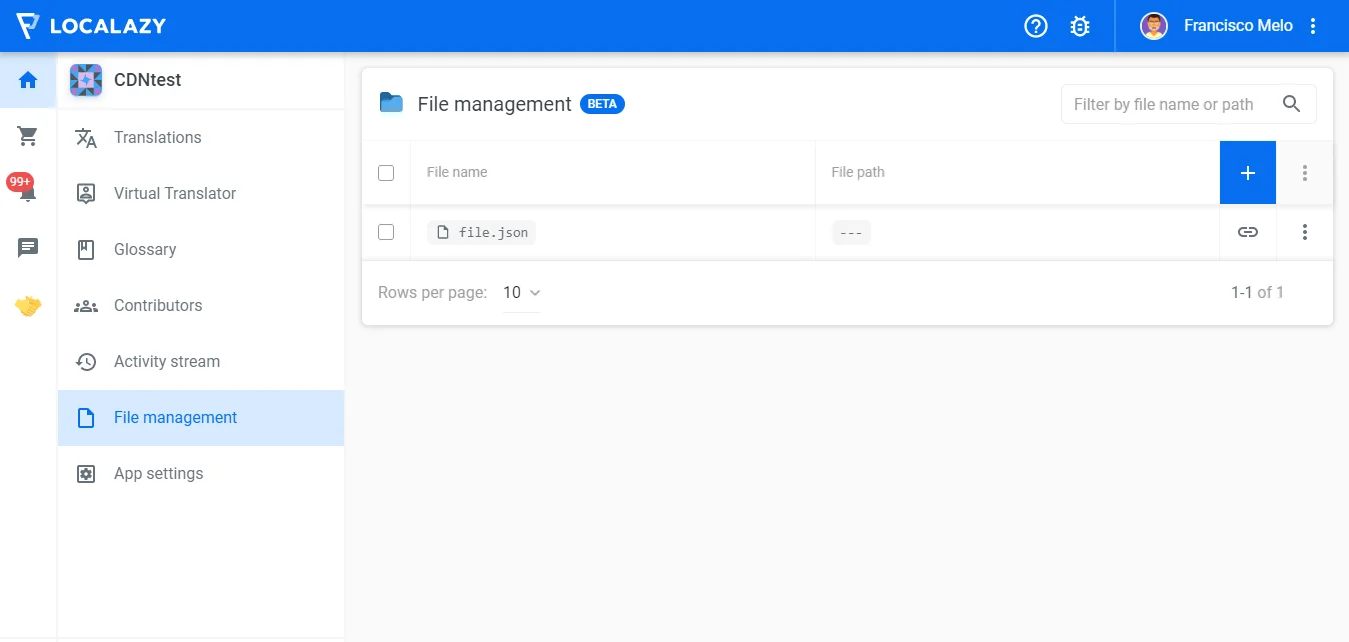This screenshot has width=1349, height=642.
Task: Open the help question mark icon
Action: (1036, 26)
